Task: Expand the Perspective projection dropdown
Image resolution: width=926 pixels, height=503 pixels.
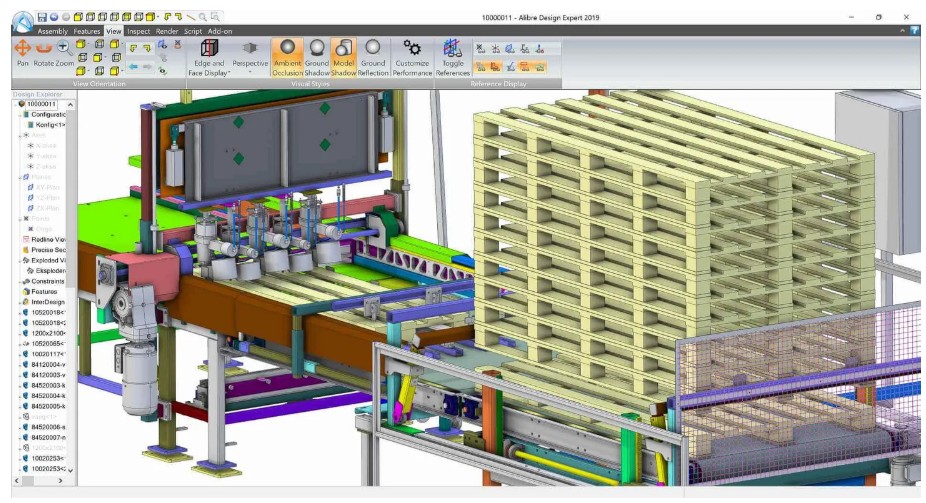Action: (x=249, y=55)
